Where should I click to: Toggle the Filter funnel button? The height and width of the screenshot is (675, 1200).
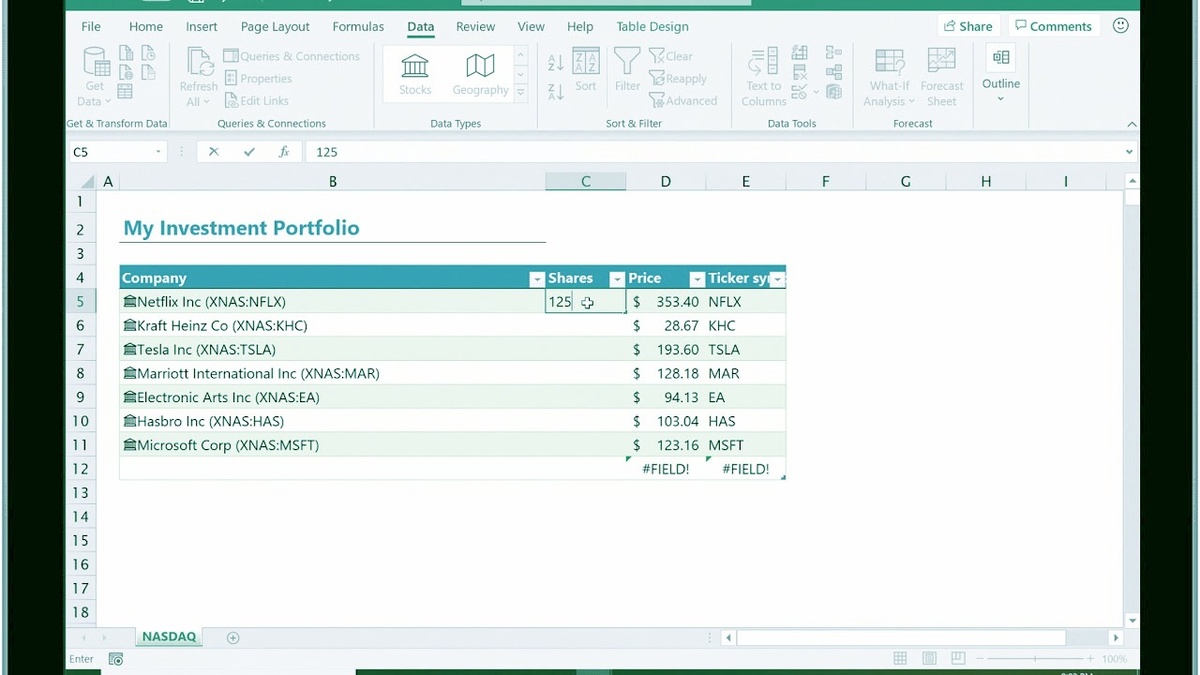[627, 70]
